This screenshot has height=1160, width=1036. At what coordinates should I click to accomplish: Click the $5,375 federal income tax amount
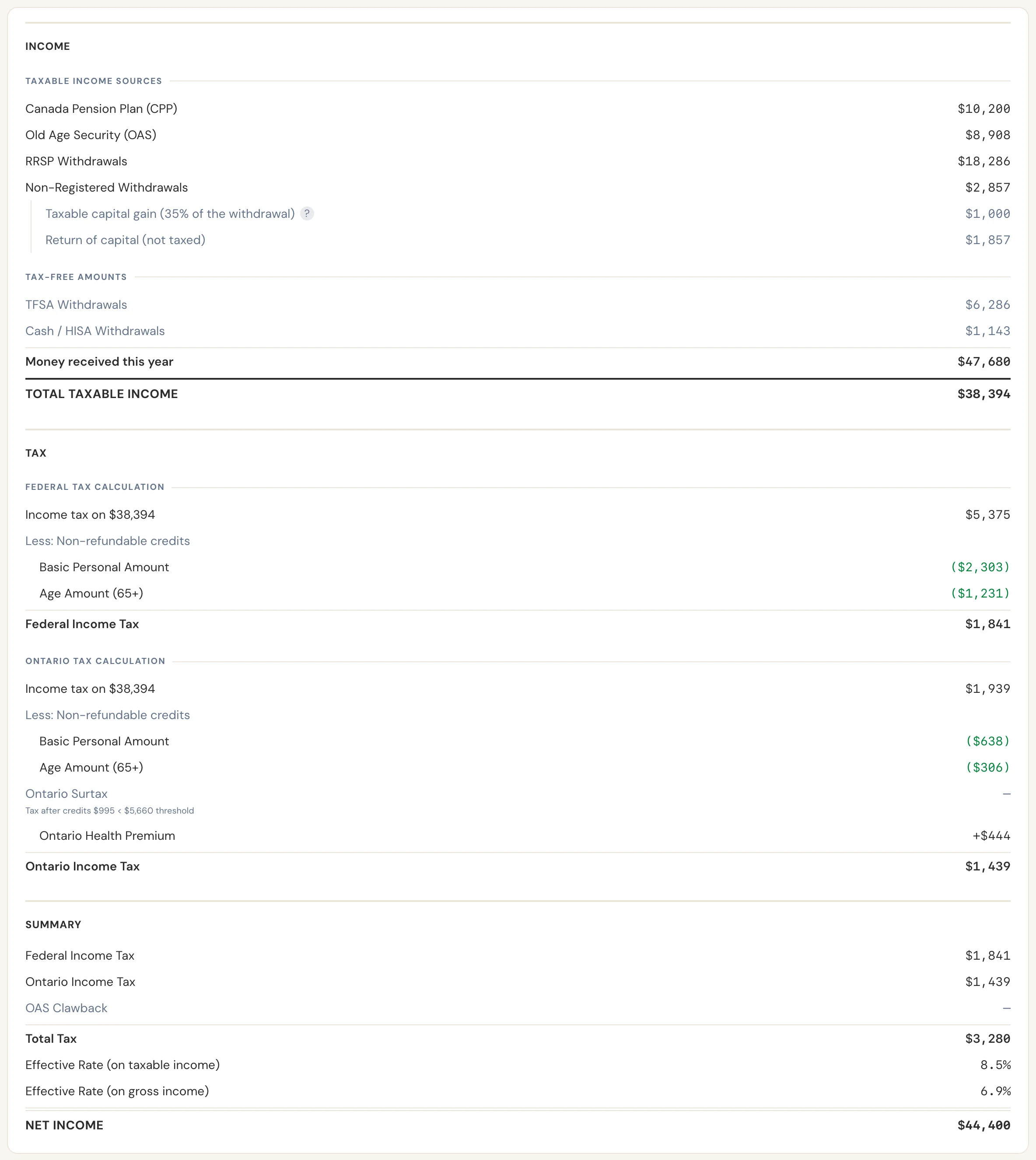pyautogui.click(x=987, y=514)
